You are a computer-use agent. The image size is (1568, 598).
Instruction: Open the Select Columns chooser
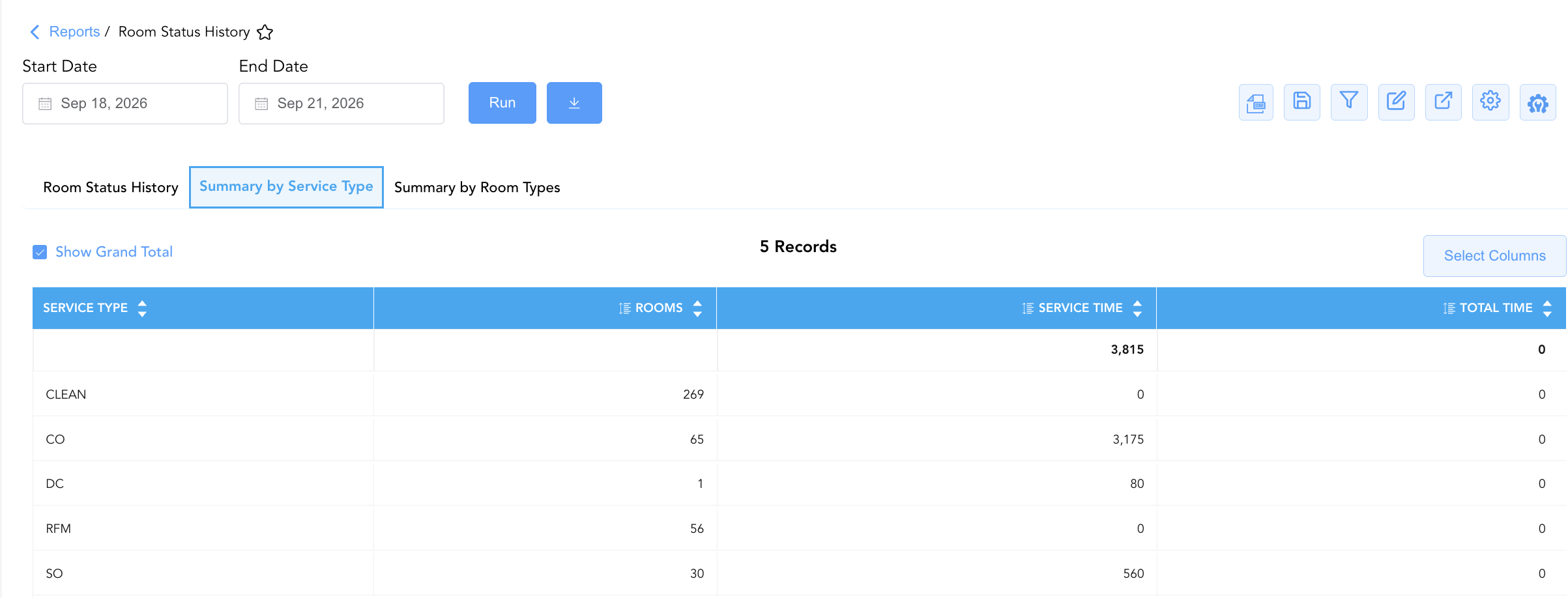coord(1494,256)
